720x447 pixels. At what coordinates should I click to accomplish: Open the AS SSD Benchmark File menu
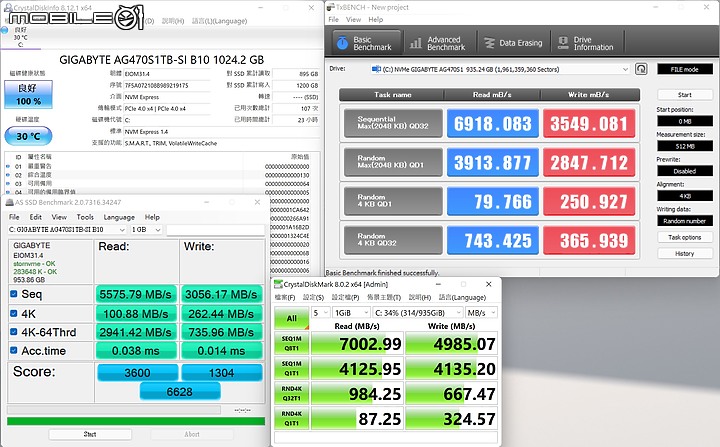[x=14, y=217]
